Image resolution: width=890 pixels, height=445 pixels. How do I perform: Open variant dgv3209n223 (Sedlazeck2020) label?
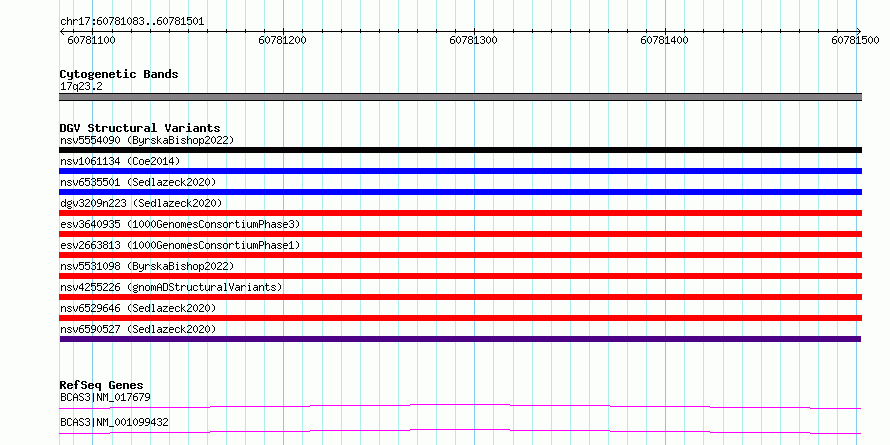tap(141, 203)
